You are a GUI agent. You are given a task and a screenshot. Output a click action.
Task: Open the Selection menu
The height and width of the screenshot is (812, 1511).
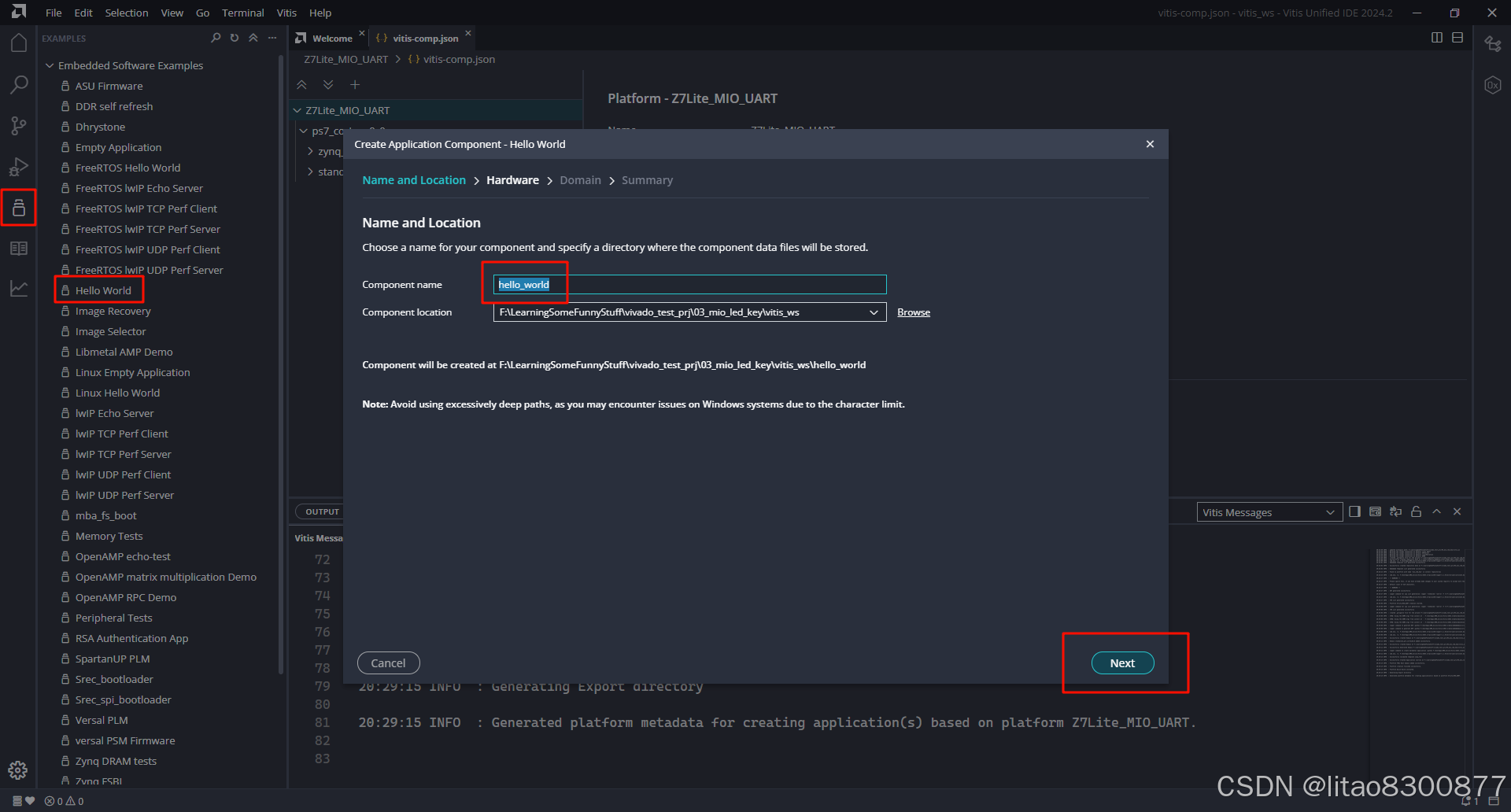coord(127,13)
